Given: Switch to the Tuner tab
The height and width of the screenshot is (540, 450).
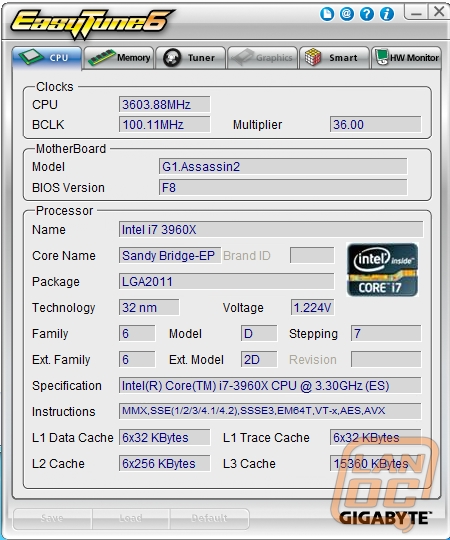Looking at the screenshot, I should [x=191, y=58].
